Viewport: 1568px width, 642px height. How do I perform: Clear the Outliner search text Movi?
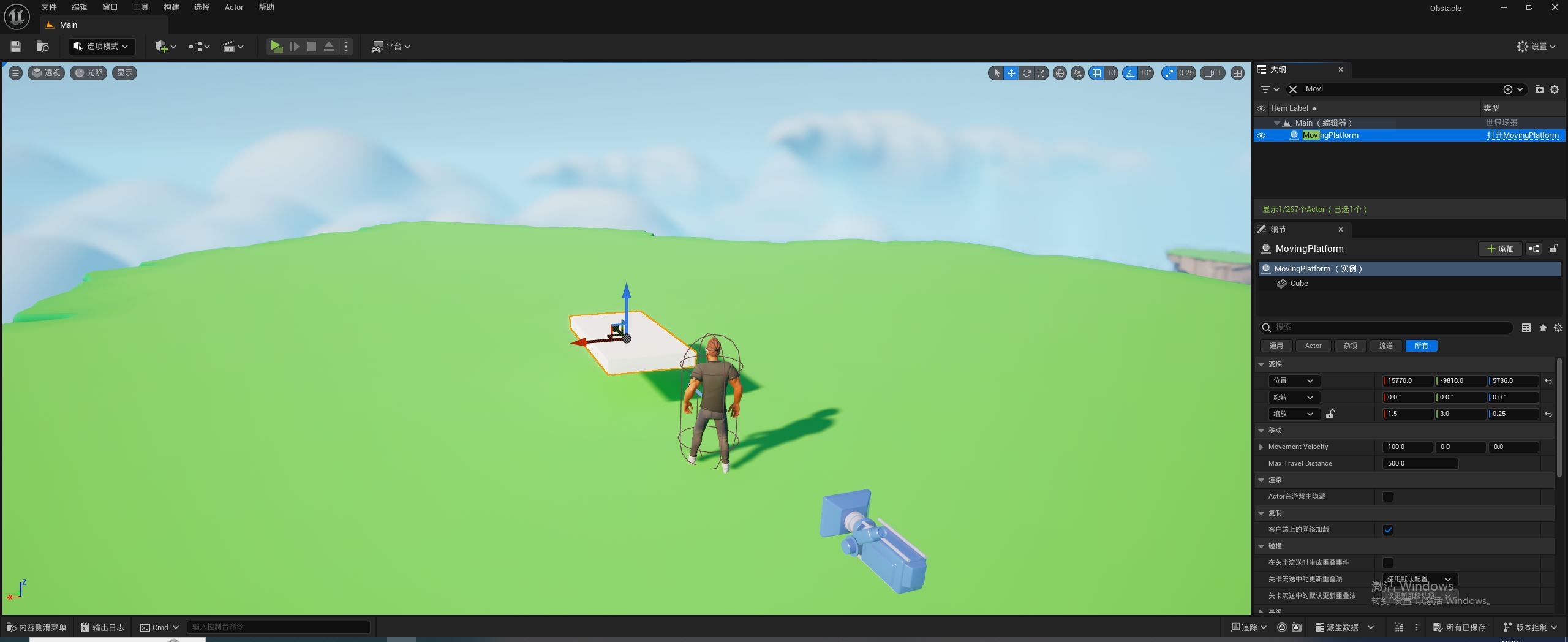click(x=1293, y=89)
